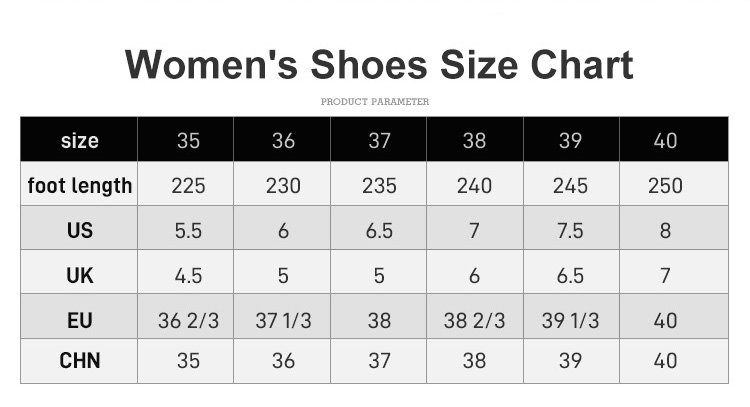Select the EU size 37 1/3 cell
Viewport: 750px width, 407px height.
pos(283,320)
